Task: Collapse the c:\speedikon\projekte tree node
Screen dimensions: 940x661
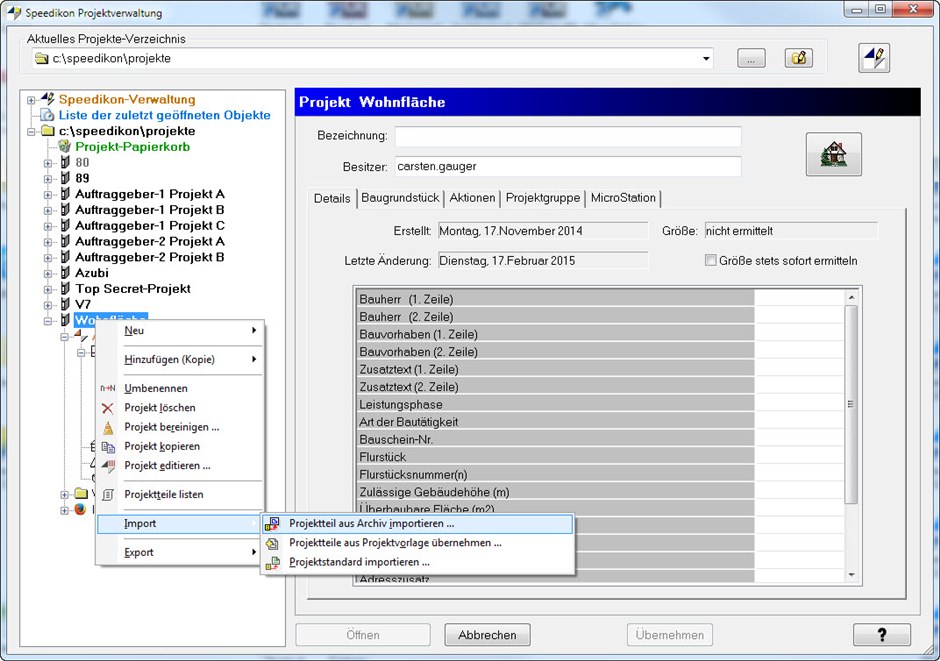Action: tap(31, 131)
